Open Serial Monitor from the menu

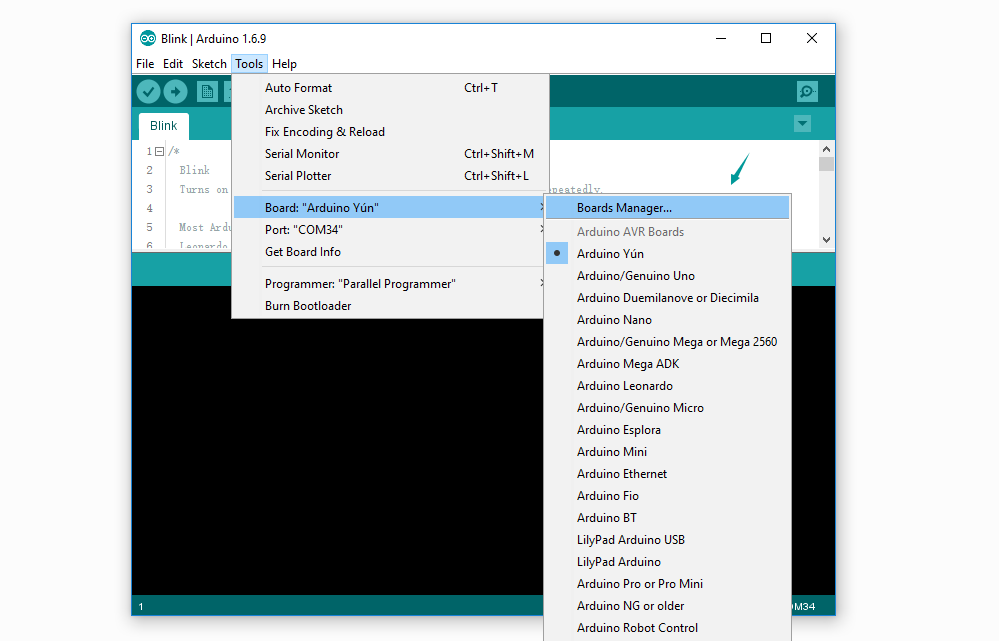click(x=391, y=154)
